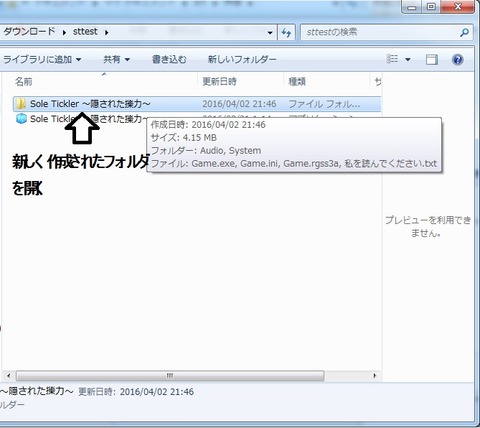Close the Explorer window

pos(457,6)
